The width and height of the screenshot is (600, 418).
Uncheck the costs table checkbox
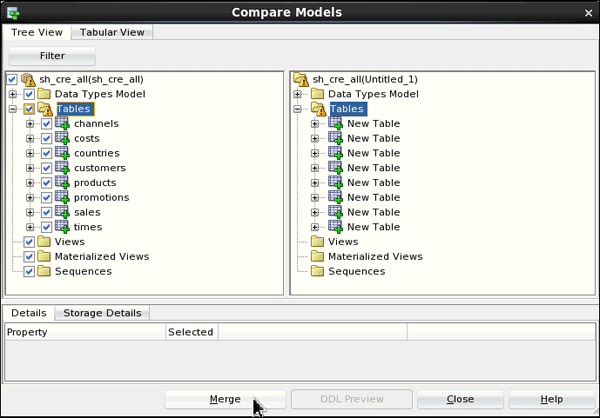tap(46, 138)
